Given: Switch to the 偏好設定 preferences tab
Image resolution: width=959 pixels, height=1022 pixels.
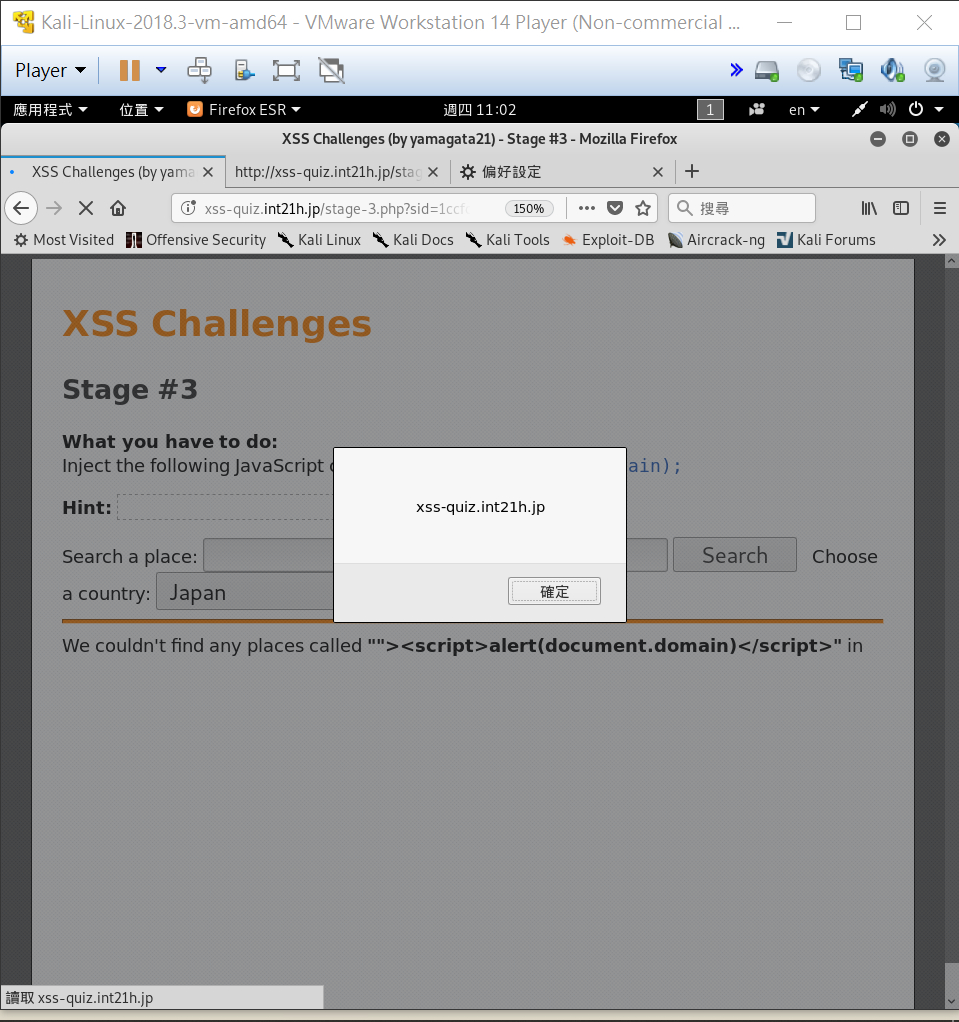Looking at the screenshot, I should click(x=511, y=172).
